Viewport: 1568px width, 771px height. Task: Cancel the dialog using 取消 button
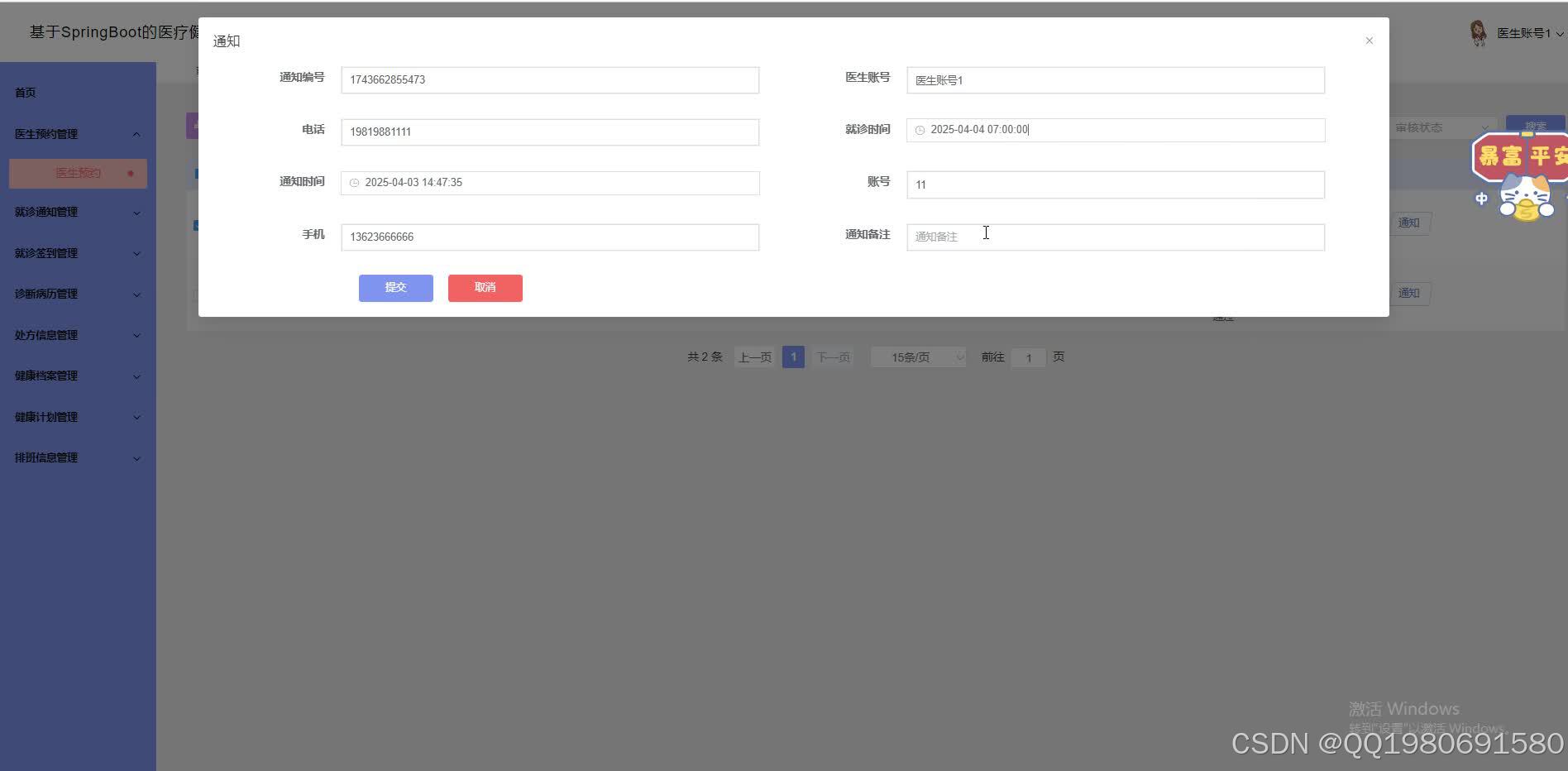pyautogui.click(x=485, y=288)
